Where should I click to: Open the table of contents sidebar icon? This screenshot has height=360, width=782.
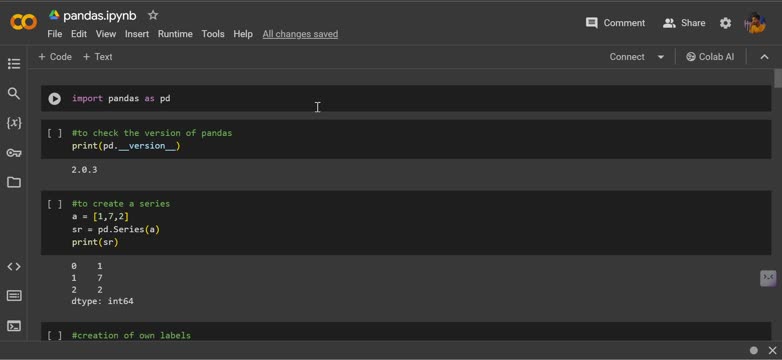click(14, 64)
